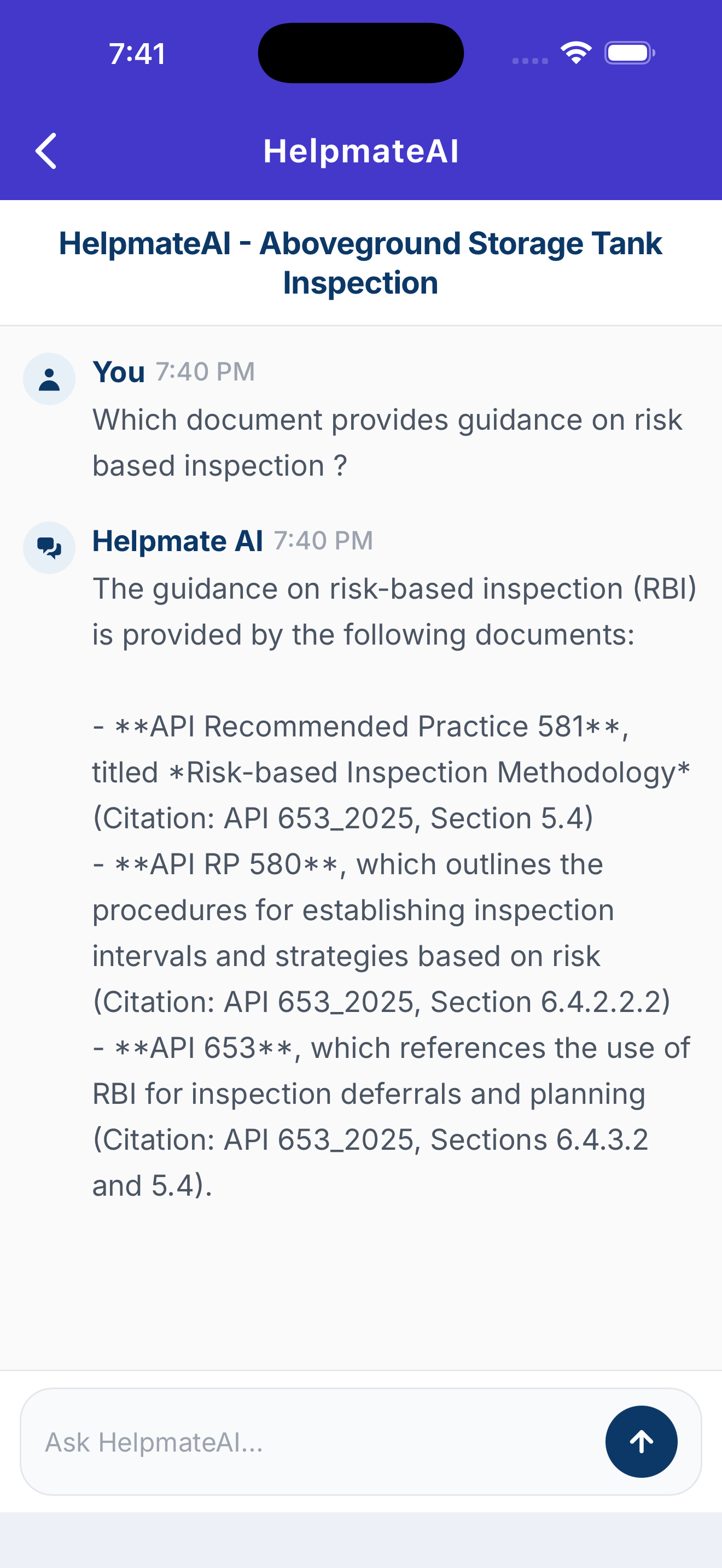Tap the "You" sender name

tap(119, 371)
